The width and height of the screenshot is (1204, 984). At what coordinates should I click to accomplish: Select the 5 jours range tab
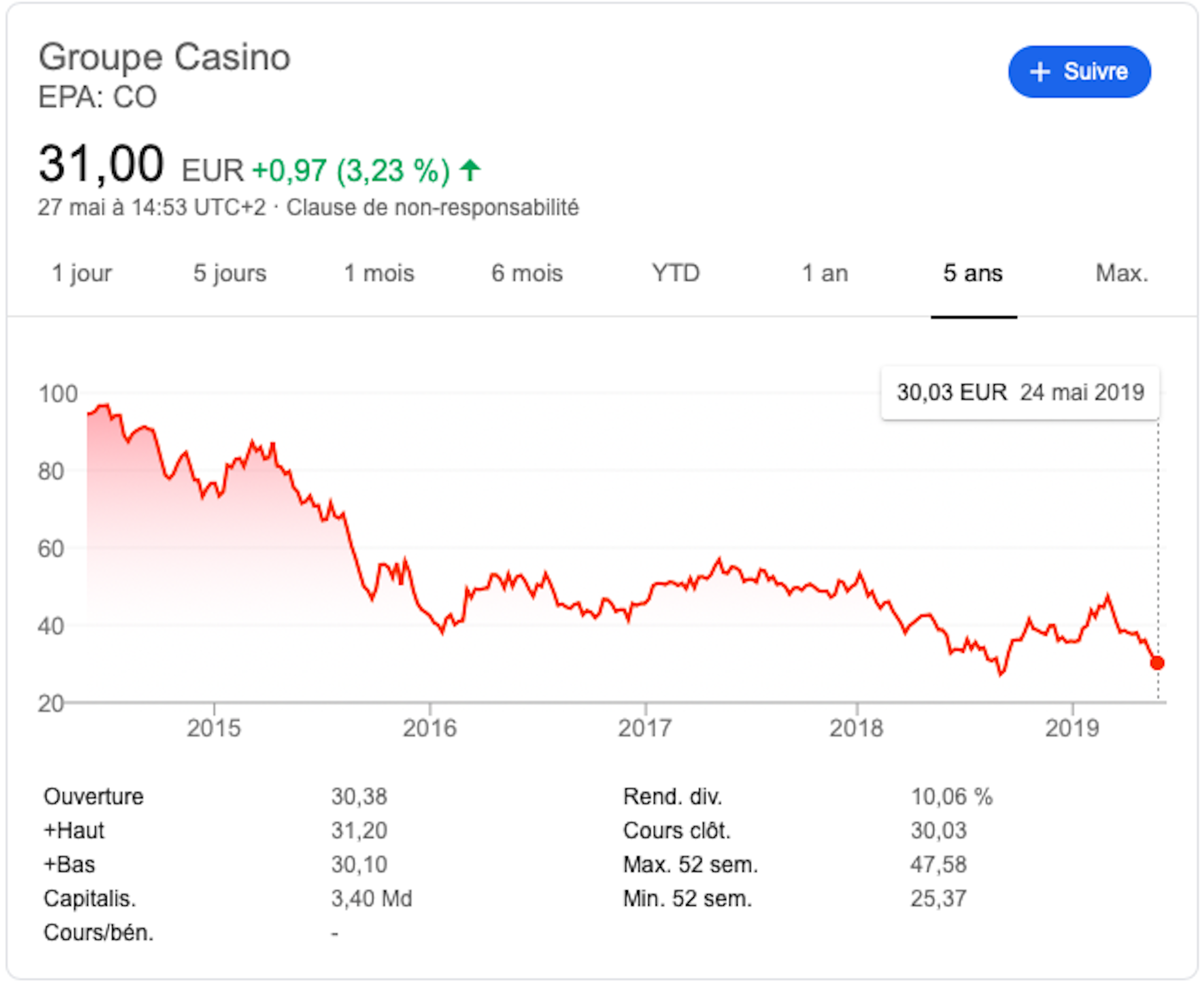coord(229,273)
